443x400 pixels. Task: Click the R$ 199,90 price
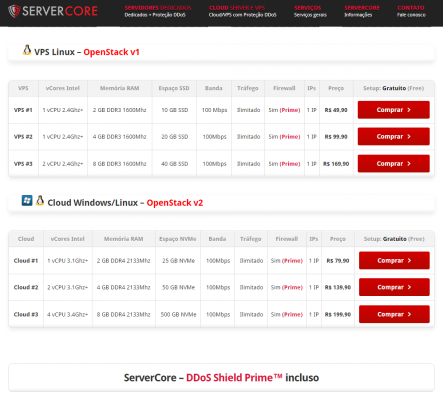tap(338, 314)
